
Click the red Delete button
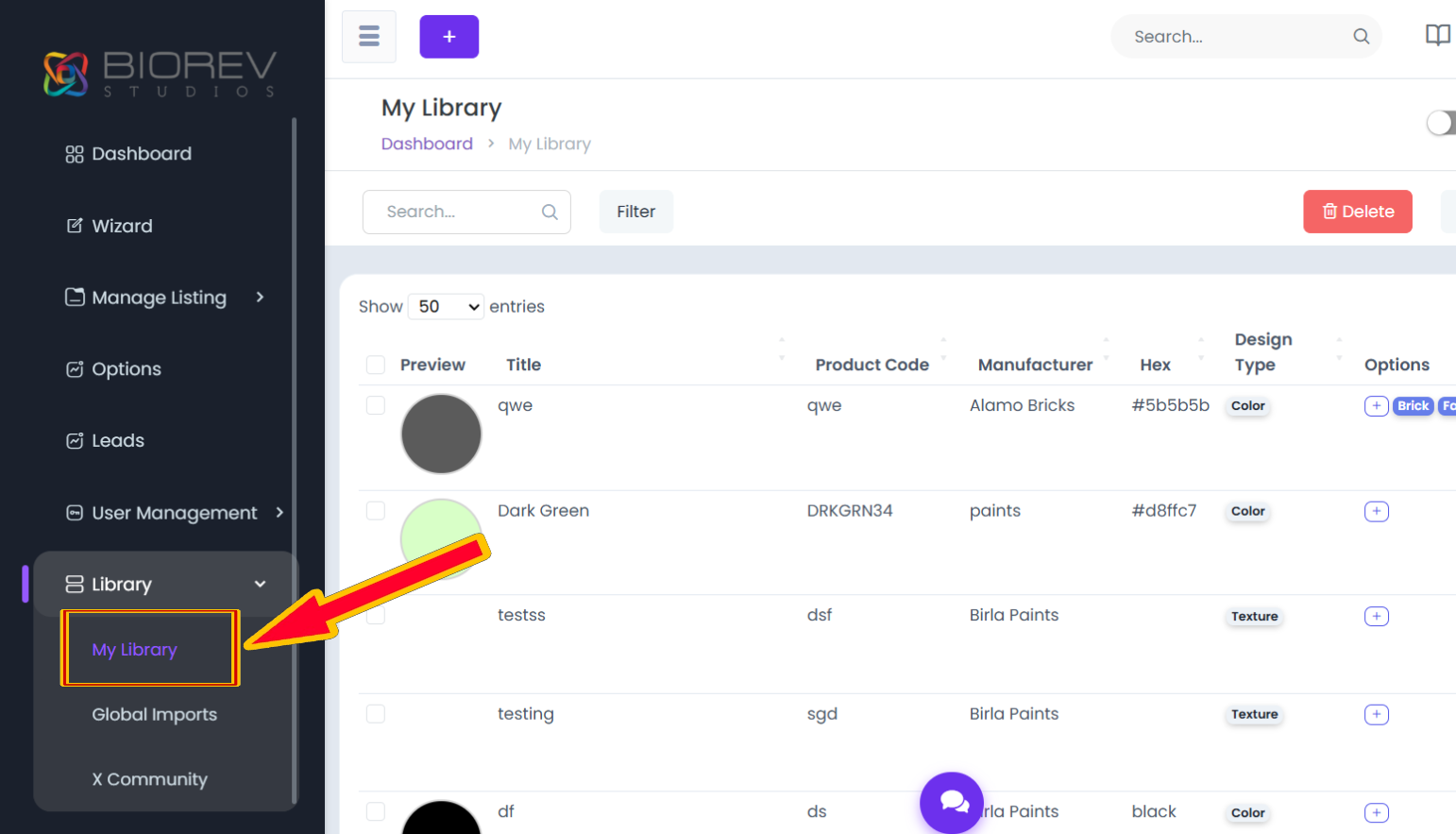point(1358,212)
